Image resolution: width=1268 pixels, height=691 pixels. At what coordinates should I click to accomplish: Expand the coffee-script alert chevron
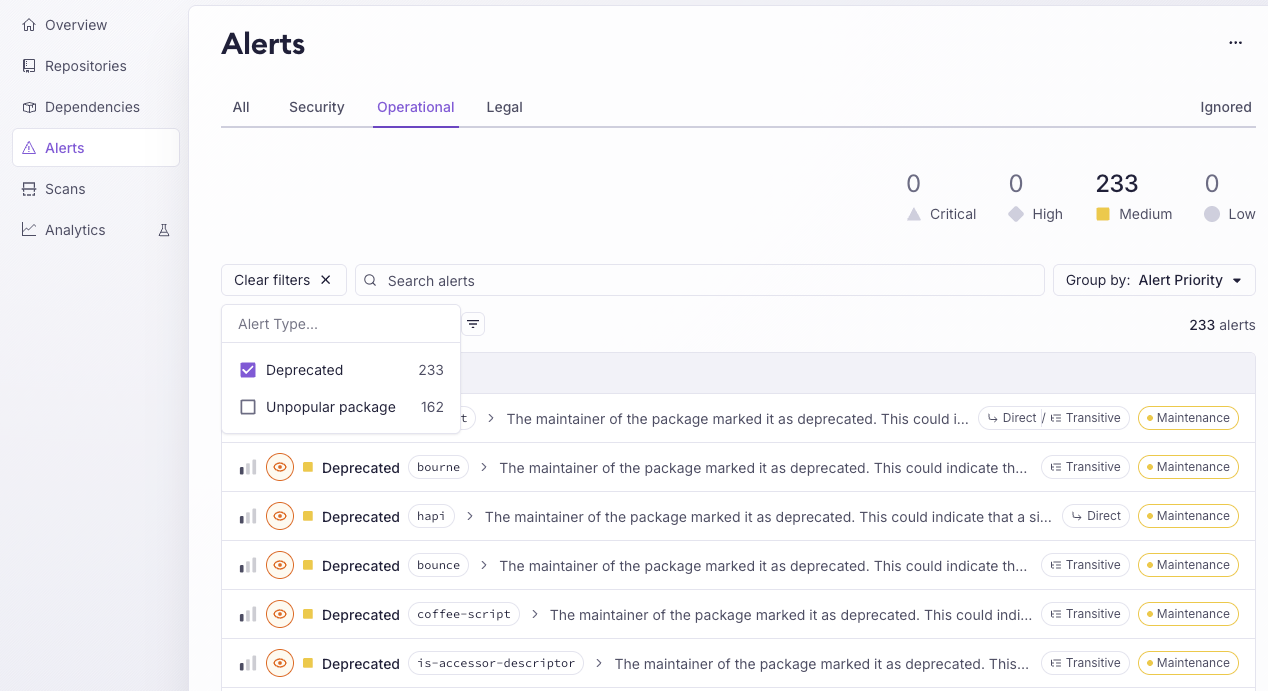[x=535, y=615]
